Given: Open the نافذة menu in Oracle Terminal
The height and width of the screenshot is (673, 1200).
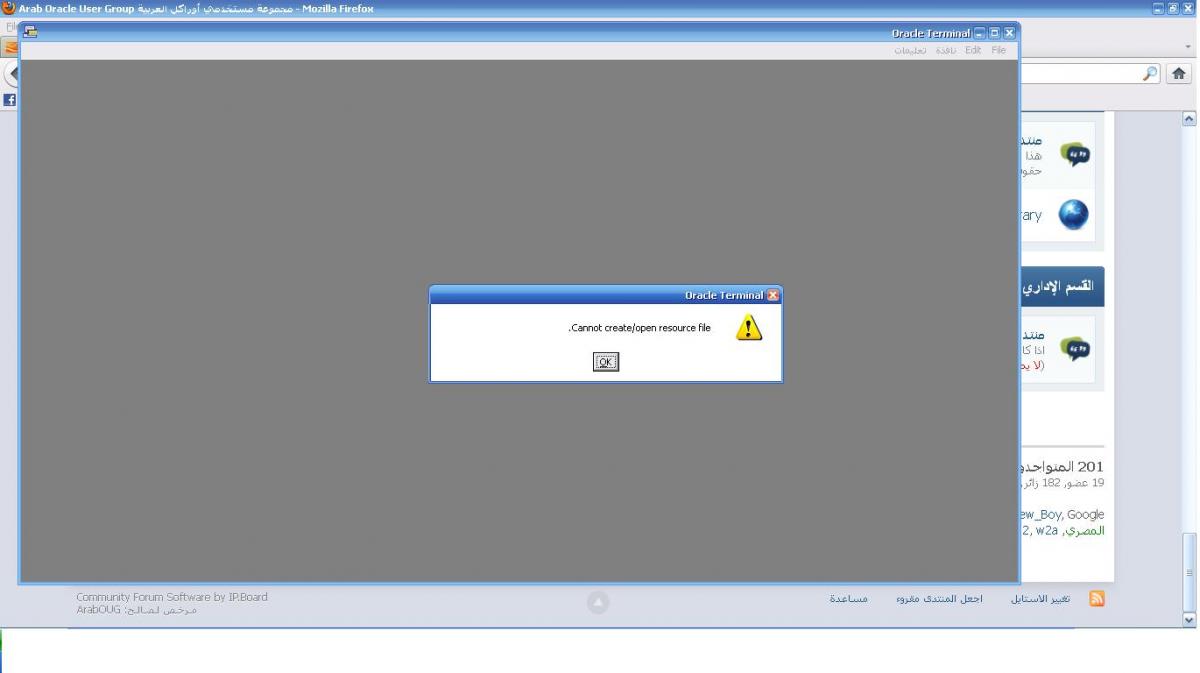Looking at the screenshot, I should (946, 50).
